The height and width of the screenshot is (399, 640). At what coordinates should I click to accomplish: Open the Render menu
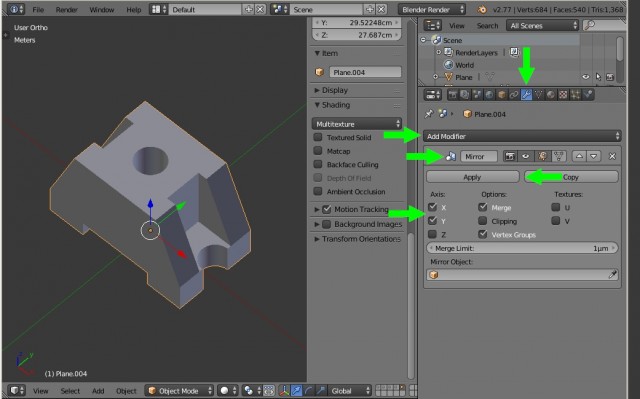click(x=67, y=9)
